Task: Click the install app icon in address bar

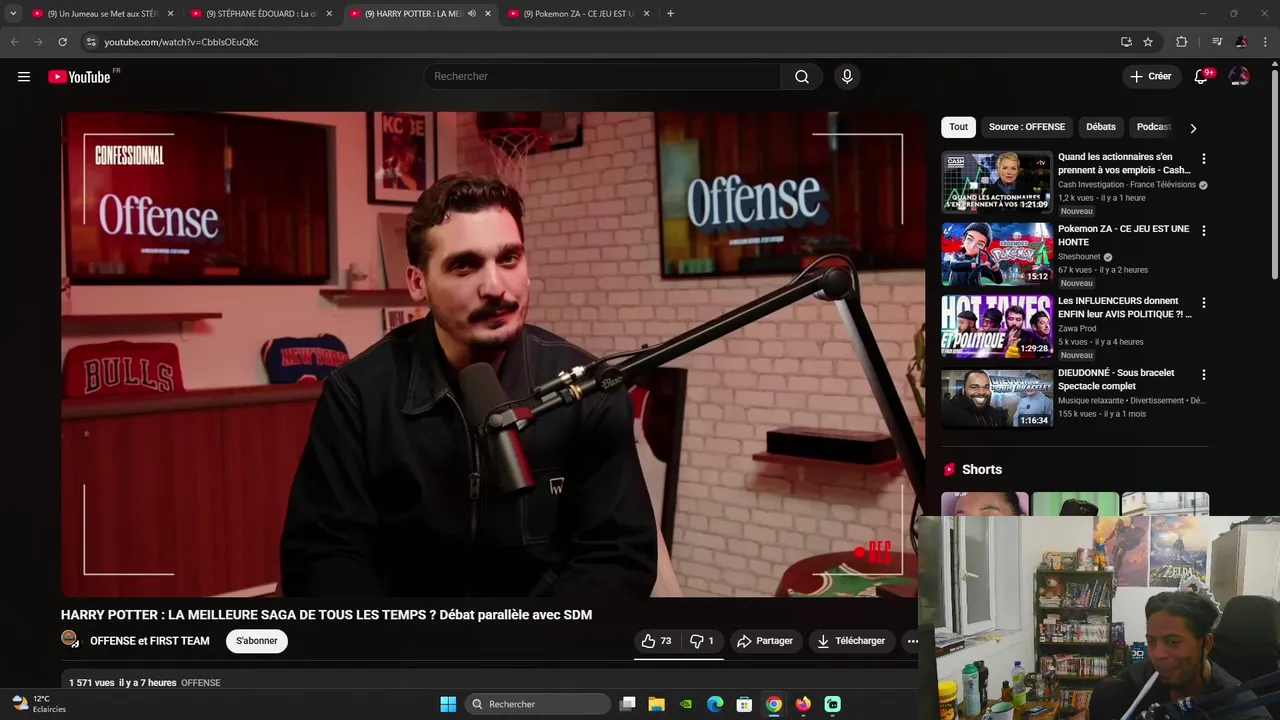Action: [x=1126, y=42]
